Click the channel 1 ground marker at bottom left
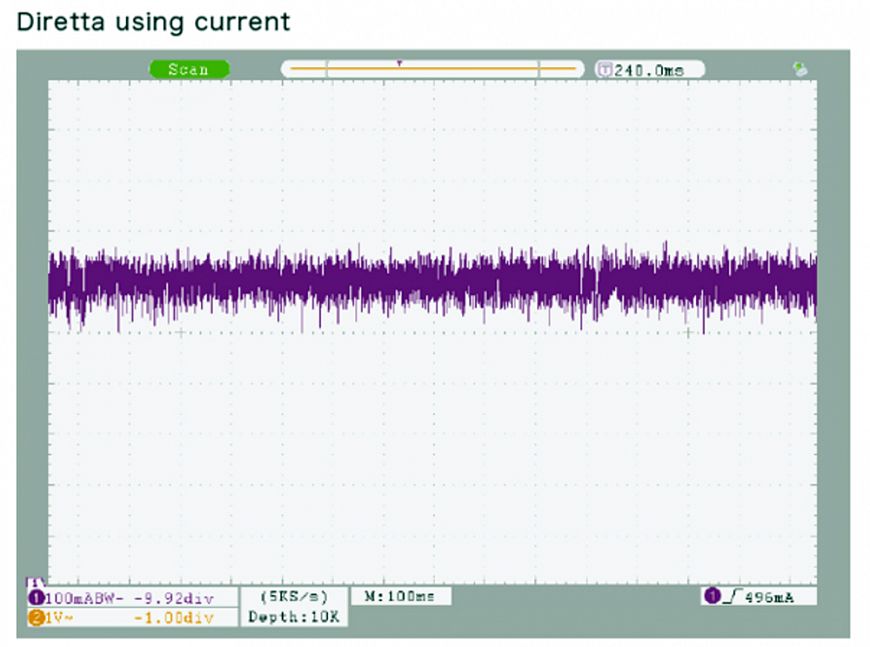 tap(31, 579)
